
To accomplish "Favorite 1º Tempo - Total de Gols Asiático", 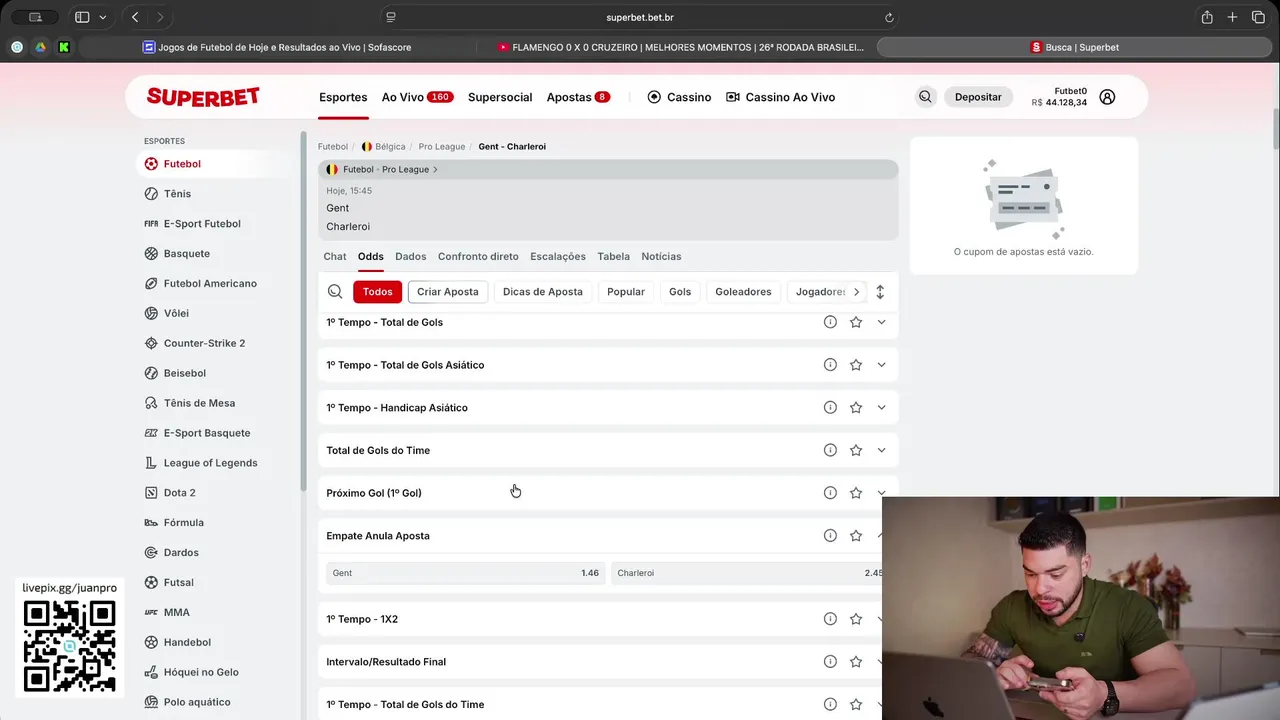I will coord(856,365).
